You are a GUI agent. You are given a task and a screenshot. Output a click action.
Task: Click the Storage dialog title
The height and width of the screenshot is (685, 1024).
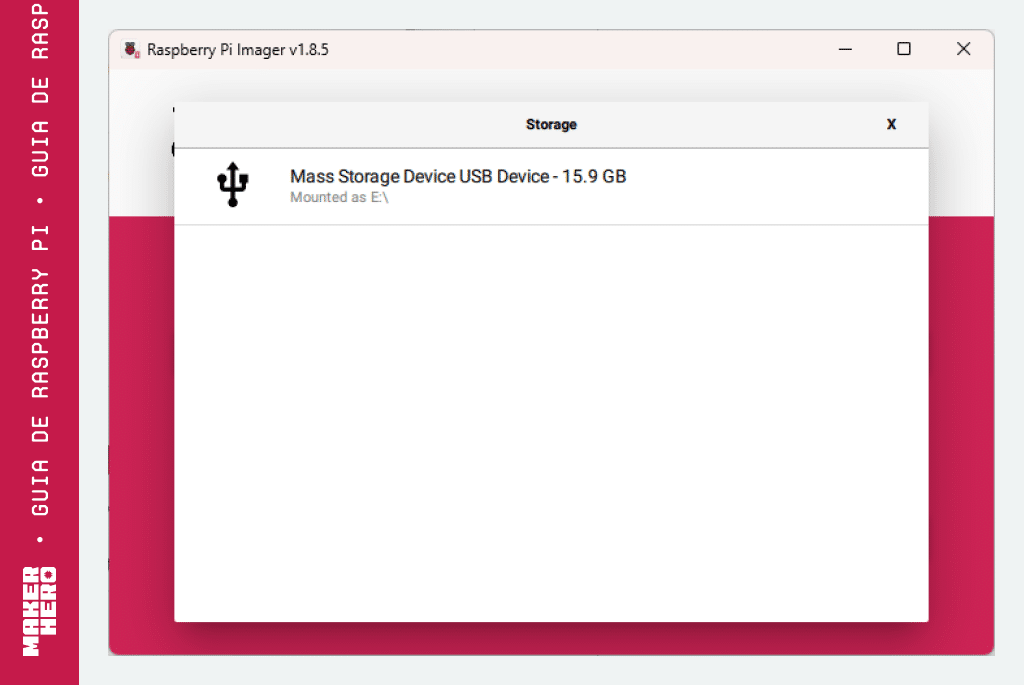point(551,124)
